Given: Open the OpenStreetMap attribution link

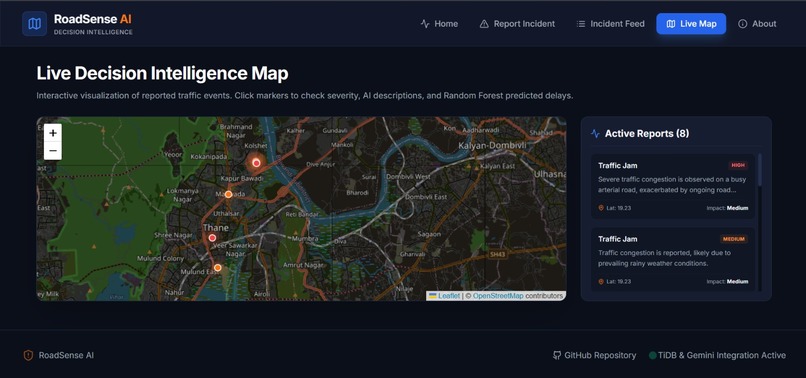Looking at the screenshot, I should [x=498, y=296].
